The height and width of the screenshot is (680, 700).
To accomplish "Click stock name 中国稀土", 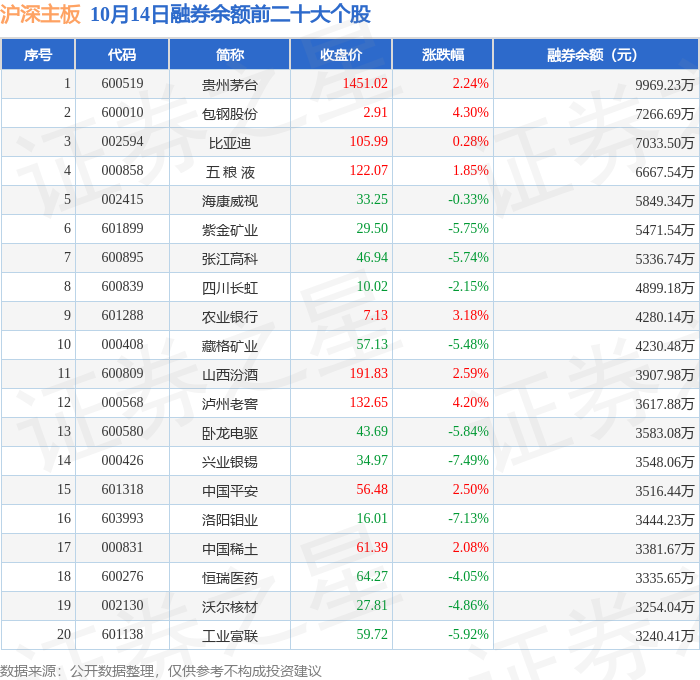I will tap(229, 549).
